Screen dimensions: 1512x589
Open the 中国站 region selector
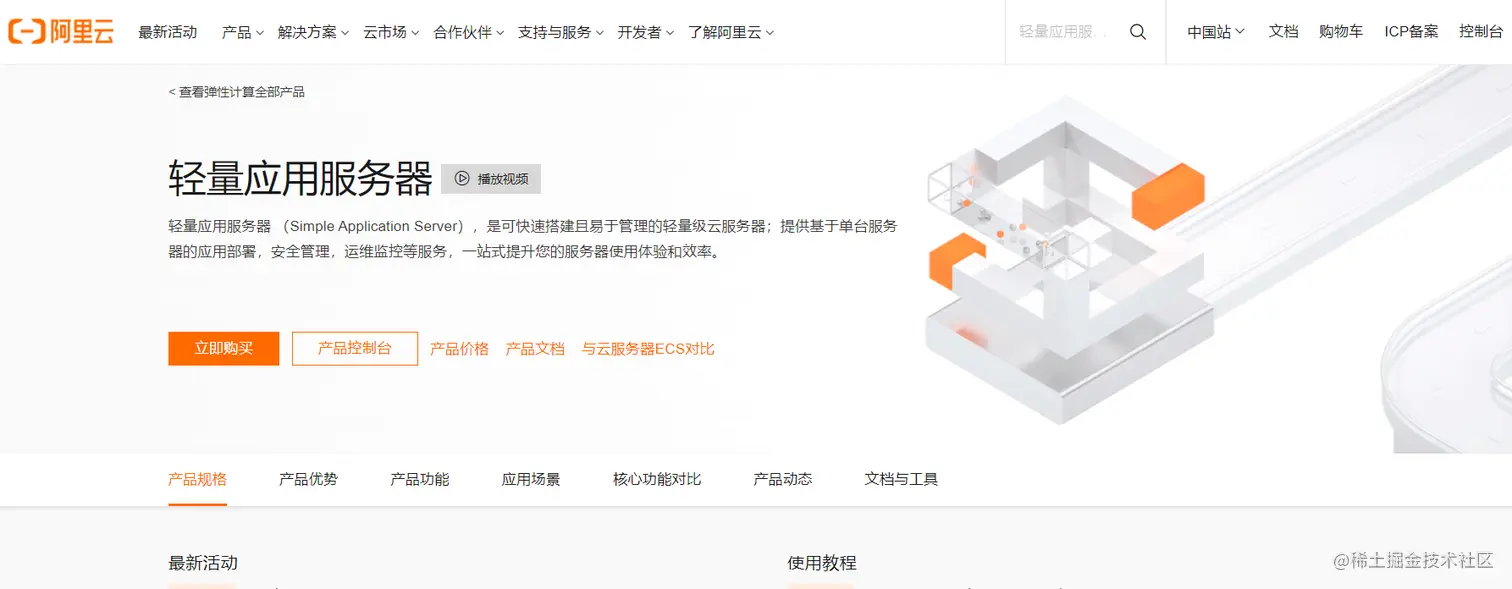click(1216, 32)
